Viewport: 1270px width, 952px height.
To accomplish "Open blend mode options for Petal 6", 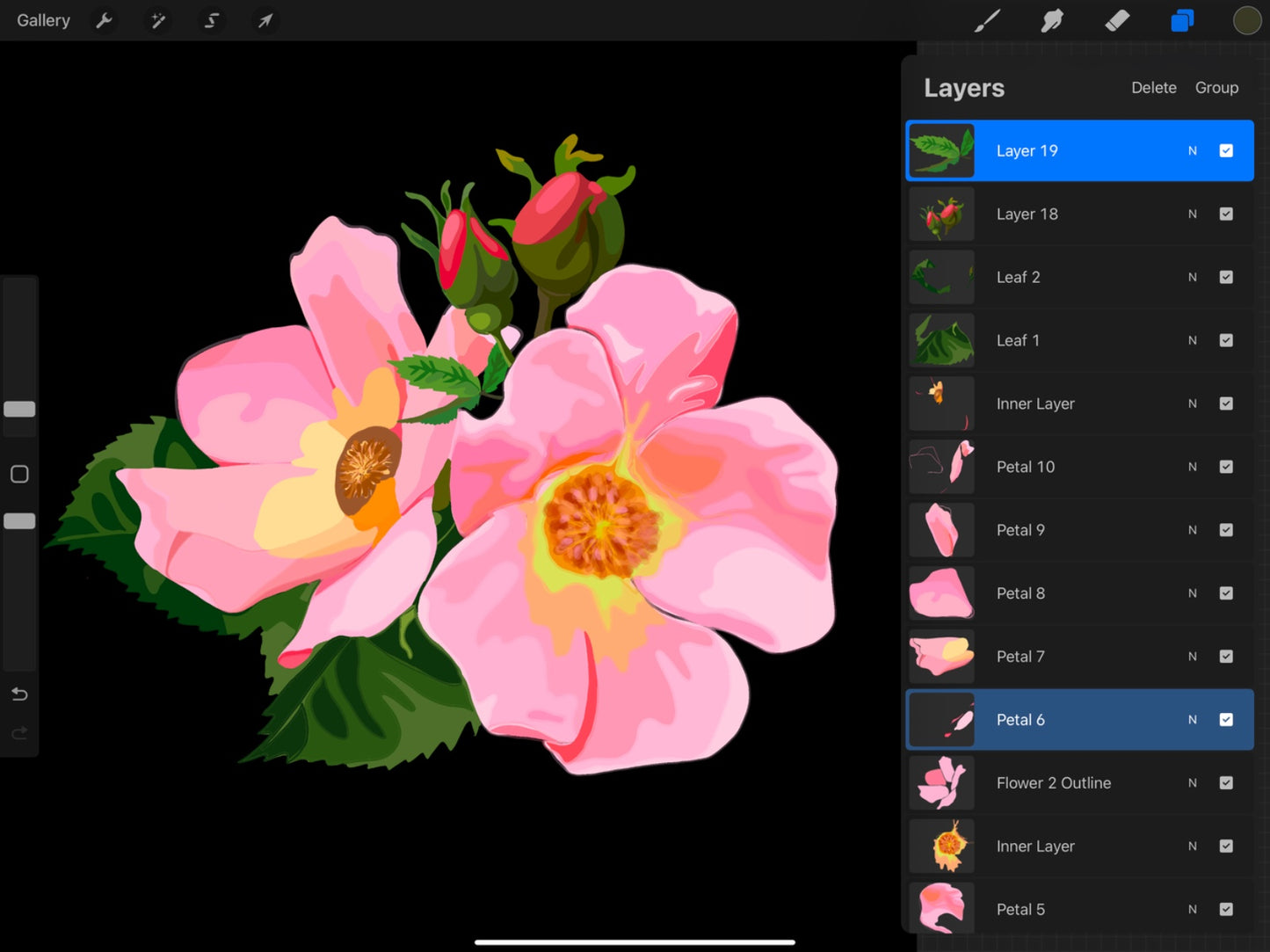I will coord(1193,719).
